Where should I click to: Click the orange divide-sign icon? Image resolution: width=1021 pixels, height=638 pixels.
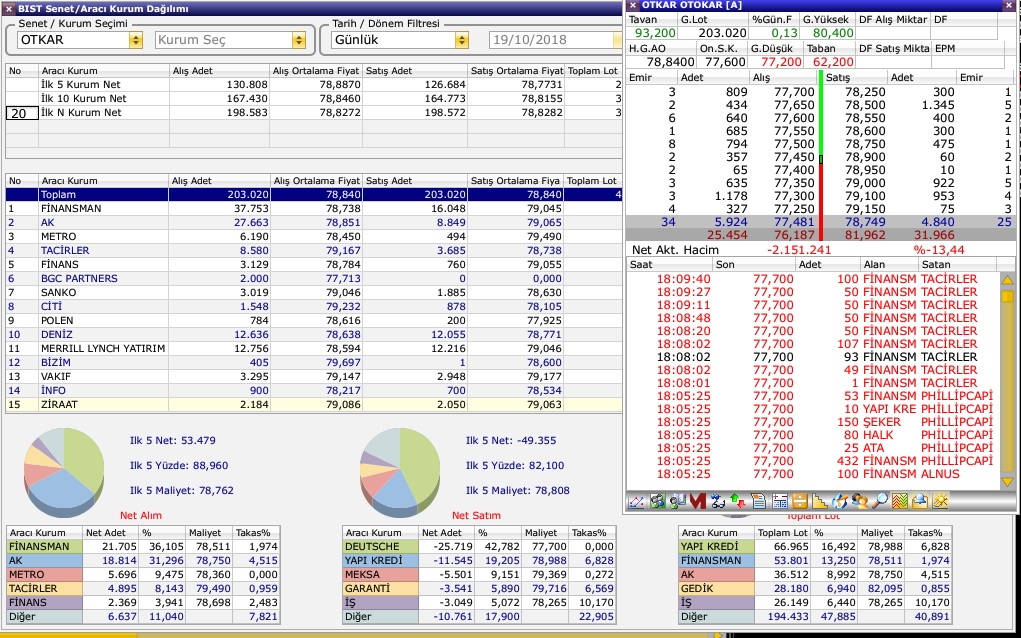point(800,501)
